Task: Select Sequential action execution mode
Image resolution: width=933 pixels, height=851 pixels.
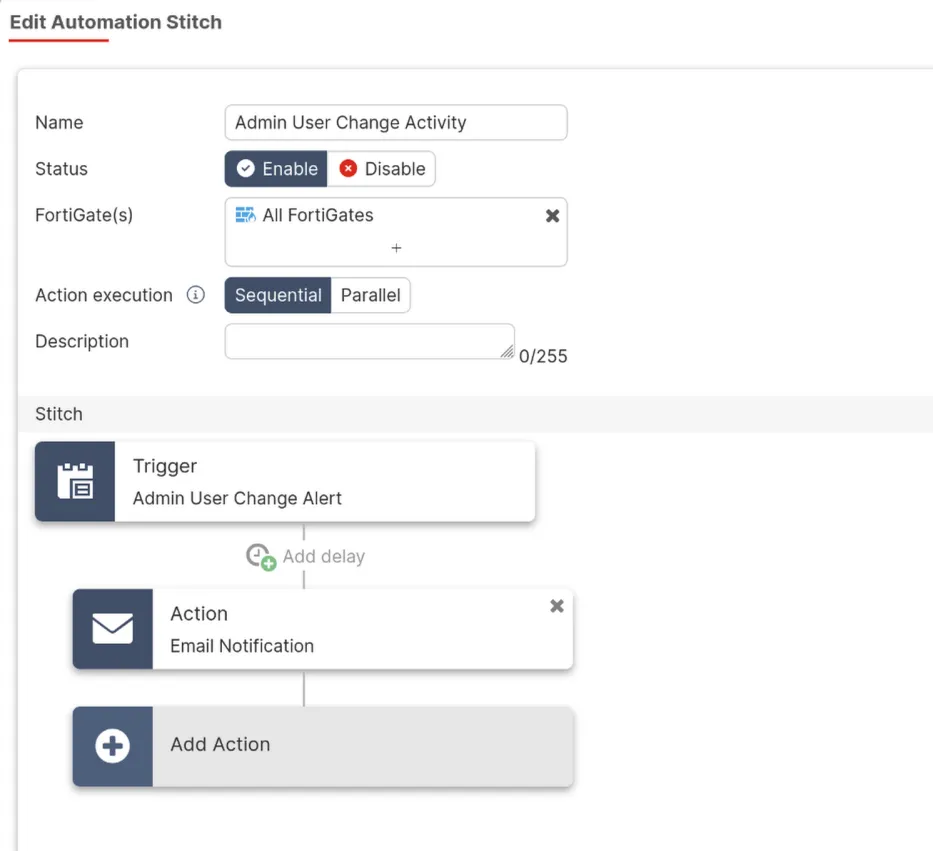Action: [x=278, y=295]
